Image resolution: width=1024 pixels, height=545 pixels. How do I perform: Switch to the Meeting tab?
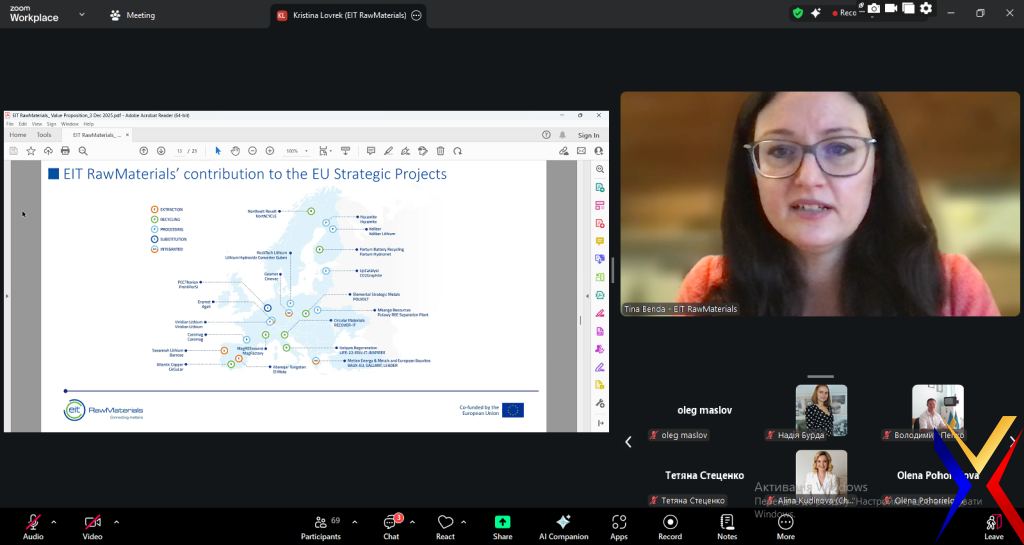click(x=132, y=16)
